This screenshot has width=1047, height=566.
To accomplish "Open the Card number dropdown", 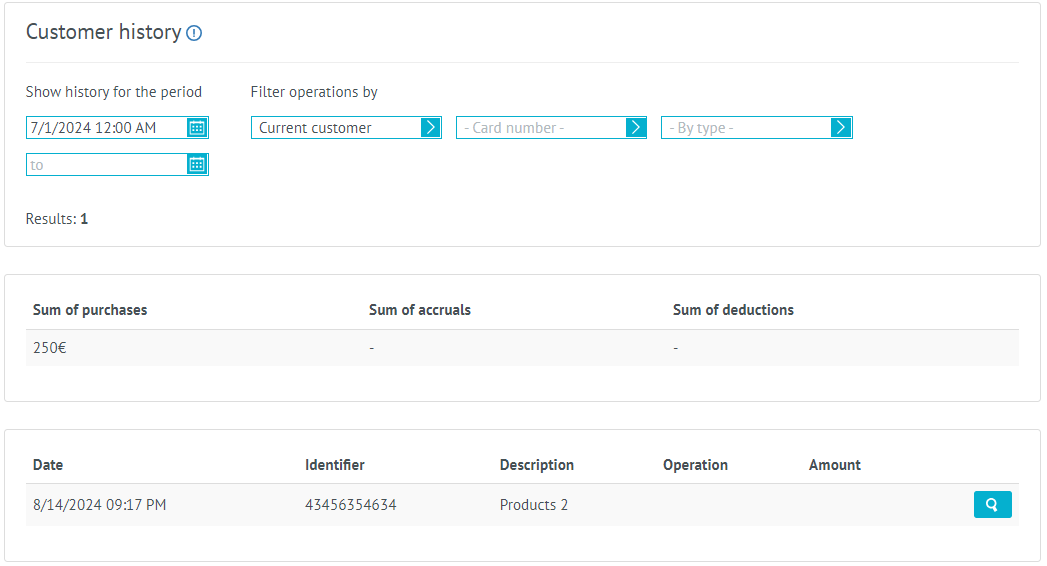I will point(540,127).
